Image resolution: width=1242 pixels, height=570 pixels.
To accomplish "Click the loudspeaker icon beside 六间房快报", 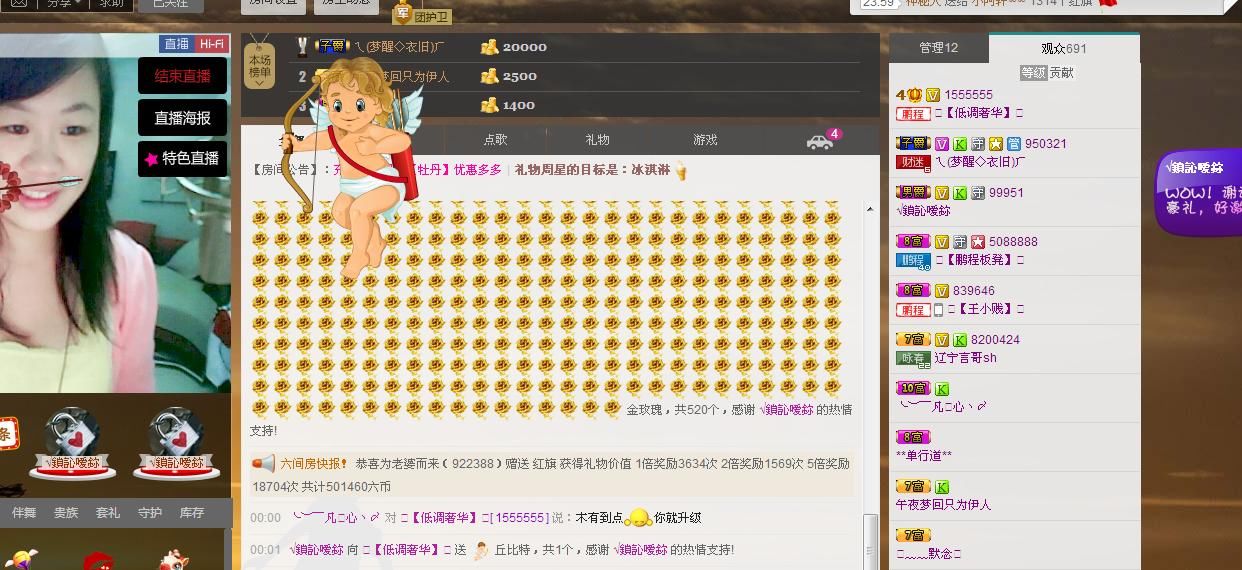I will 263,464.
